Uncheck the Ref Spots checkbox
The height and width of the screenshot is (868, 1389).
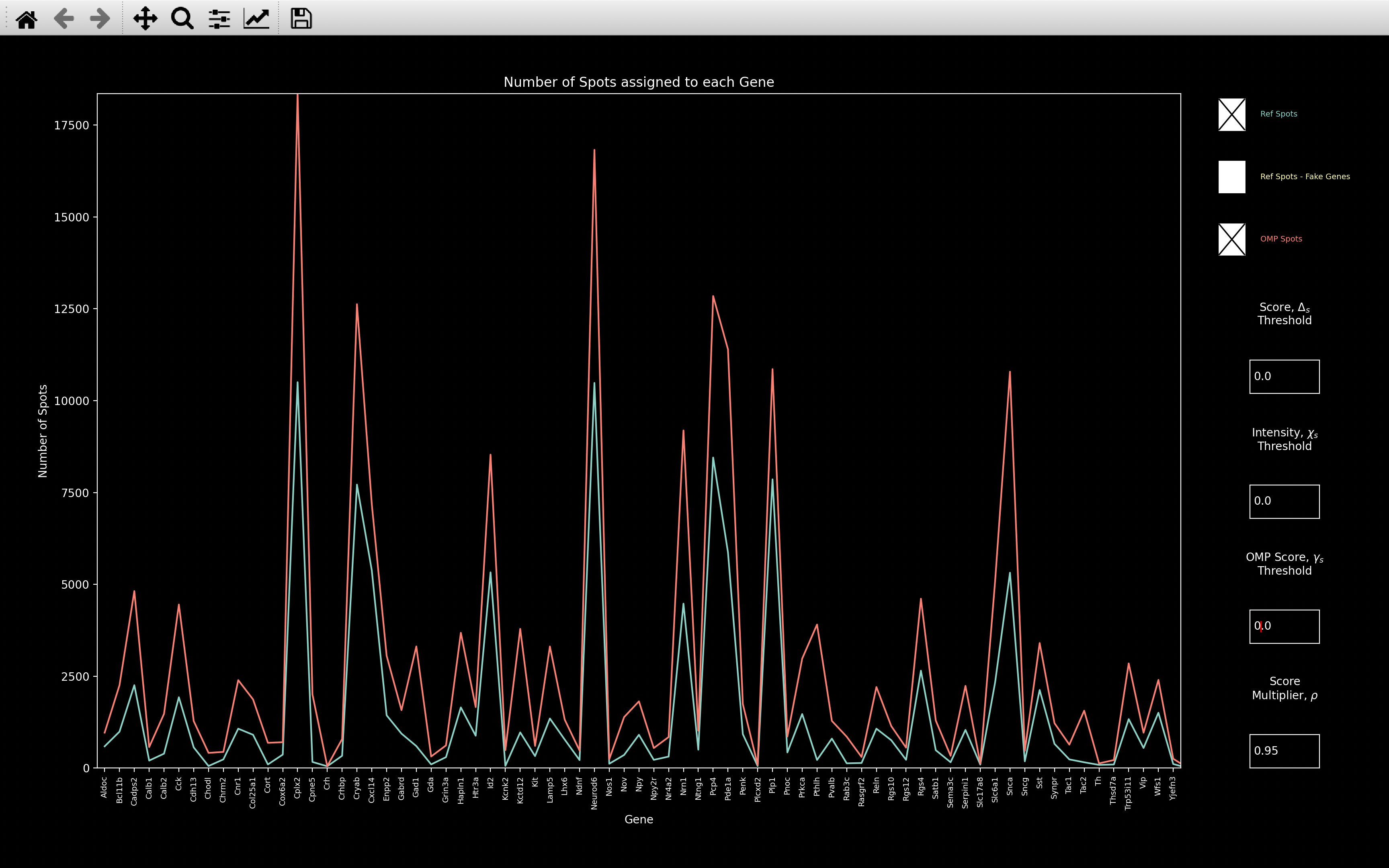coord(1232,114)
